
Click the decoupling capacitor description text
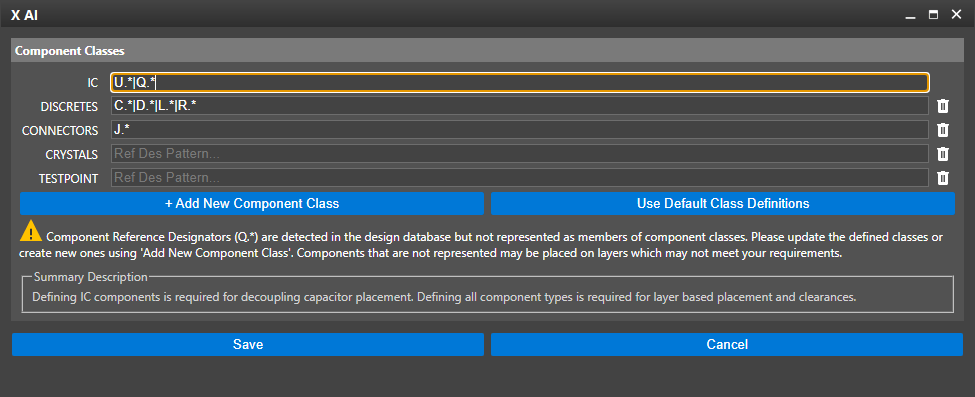pos(444,297)
